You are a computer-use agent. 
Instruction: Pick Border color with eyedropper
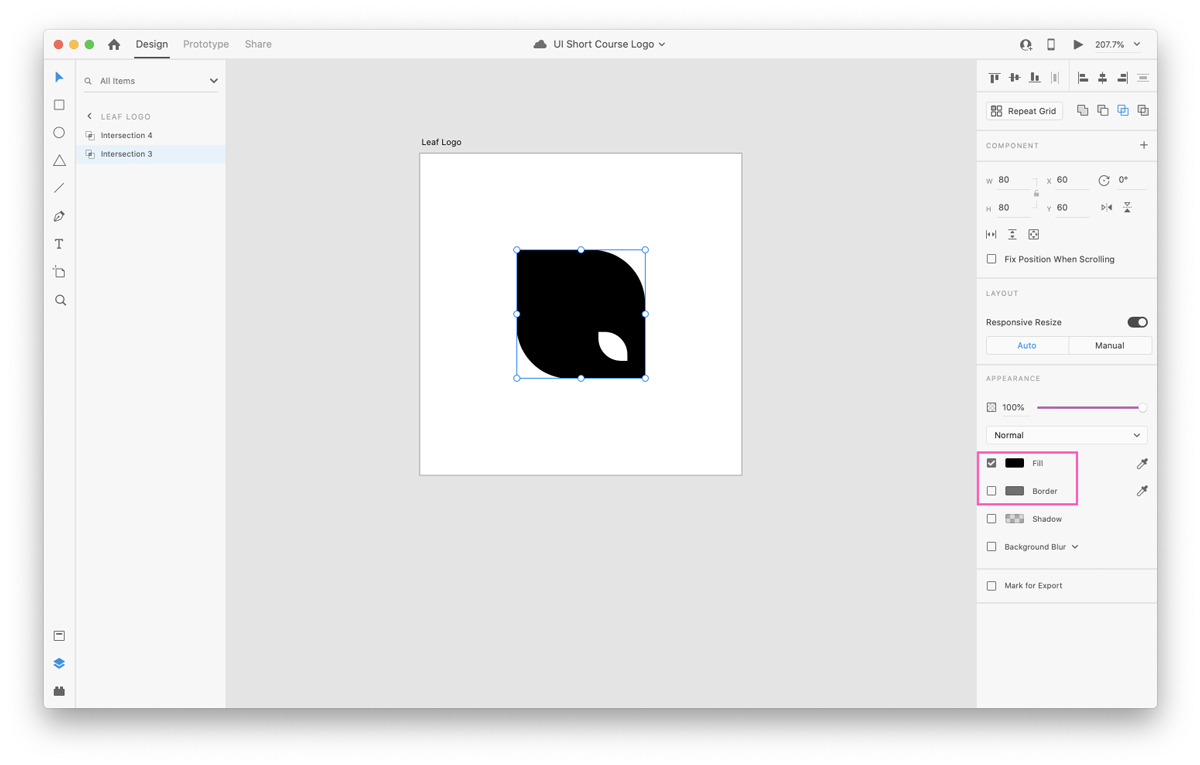[x=1142, y=491]
